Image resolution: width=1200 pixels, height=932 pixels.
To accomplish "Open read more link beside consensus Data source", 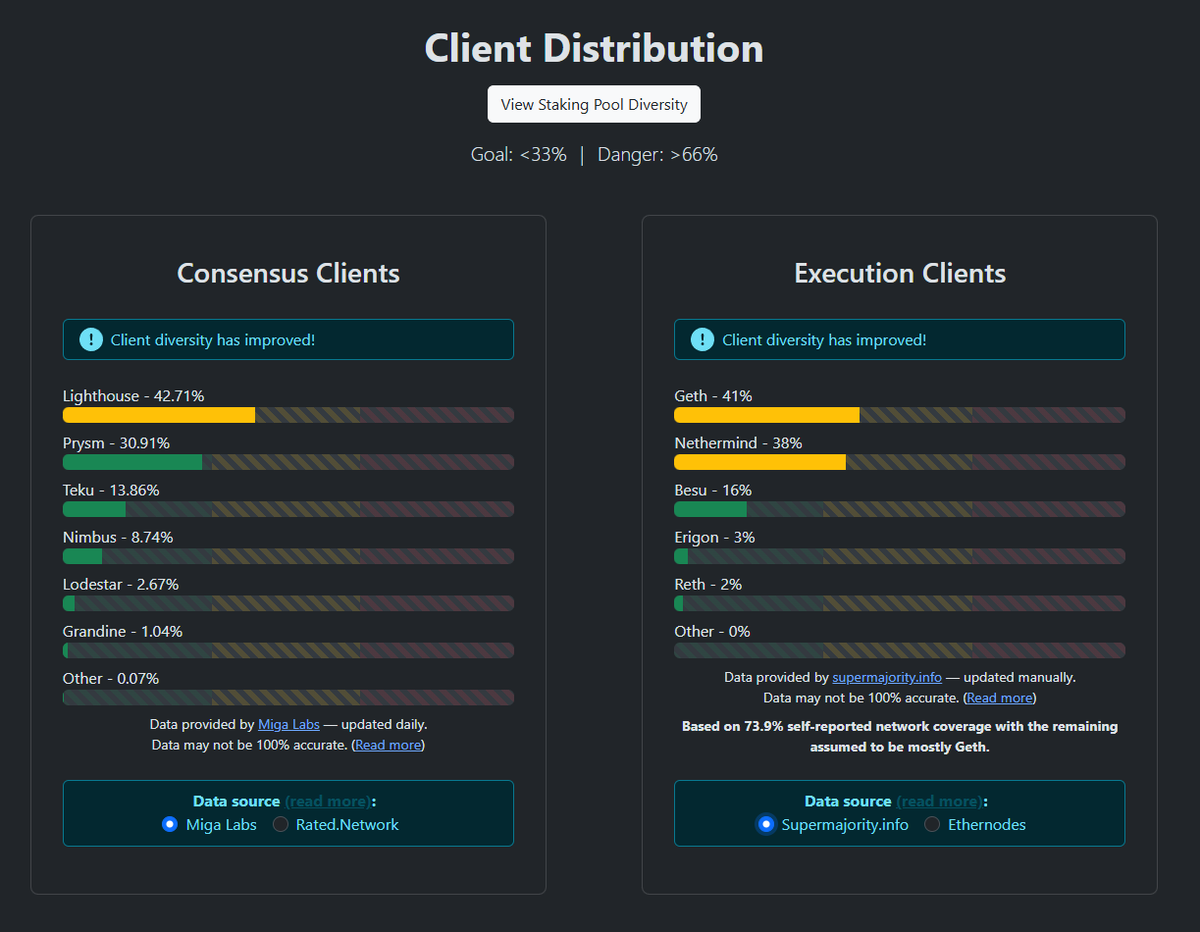I will [x=327, y=801].
